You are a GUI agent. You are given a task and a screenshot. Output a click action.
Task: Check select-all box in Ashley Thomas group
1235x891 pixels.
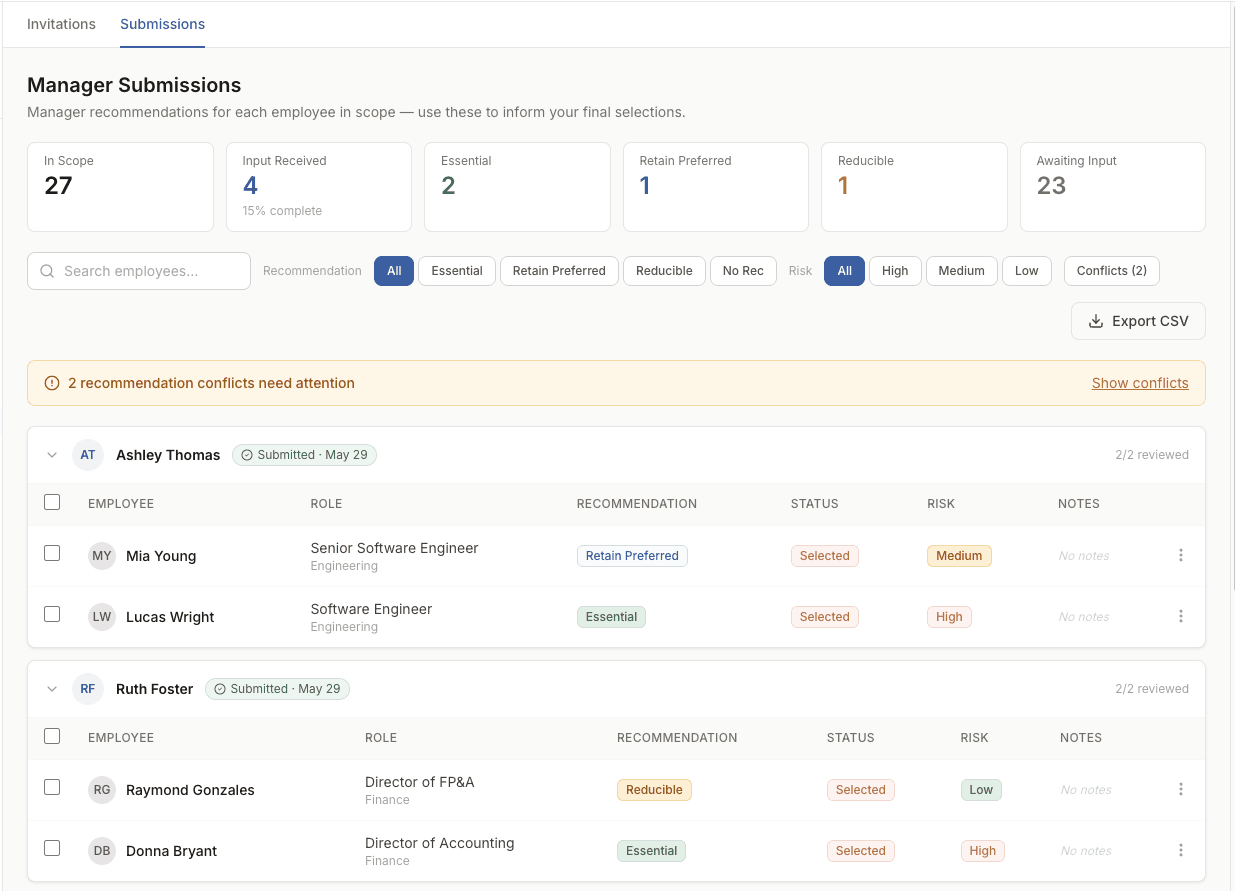[52, 502]
